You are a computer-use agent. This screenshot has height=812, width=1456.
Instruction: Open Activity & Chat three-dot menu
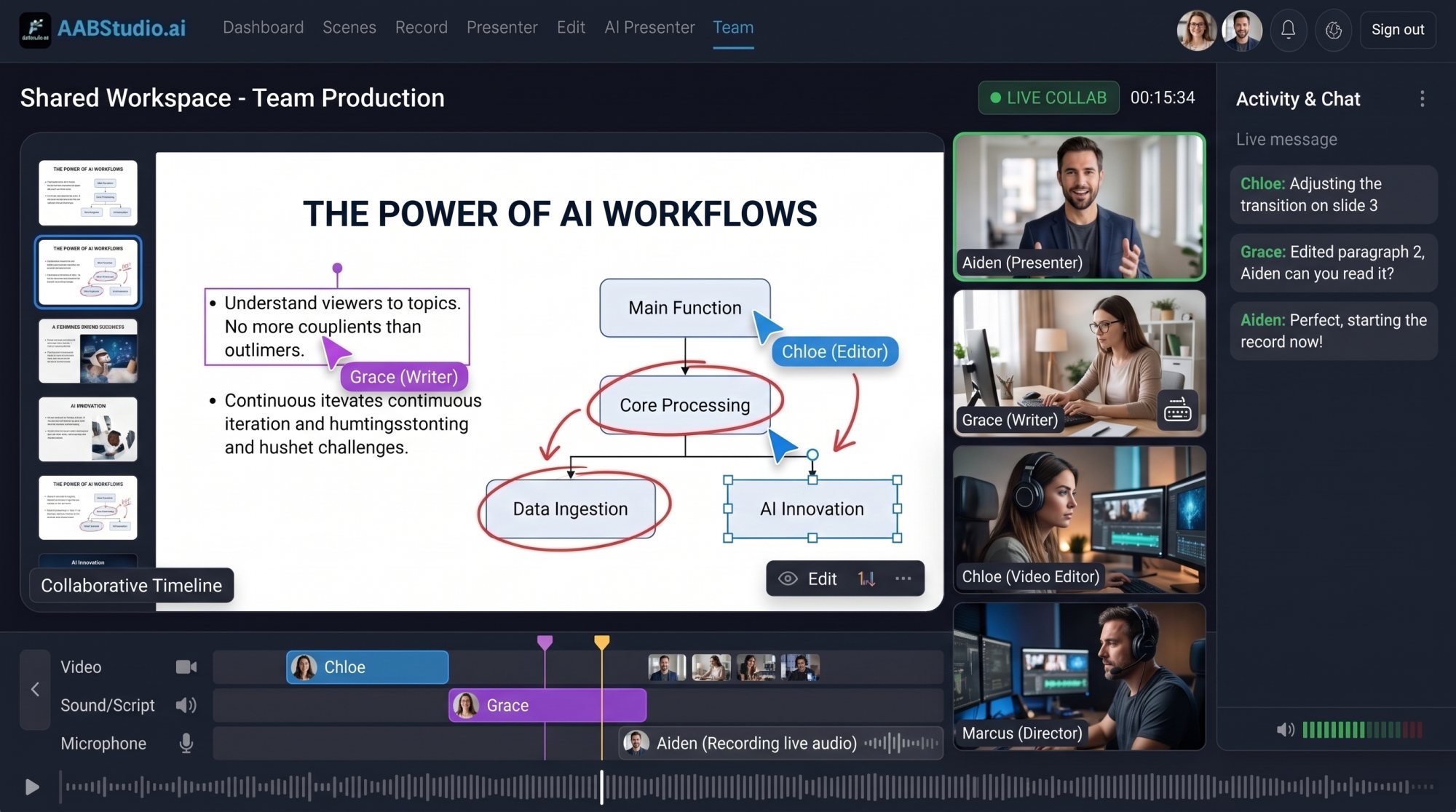click(x=1422, y=99)
